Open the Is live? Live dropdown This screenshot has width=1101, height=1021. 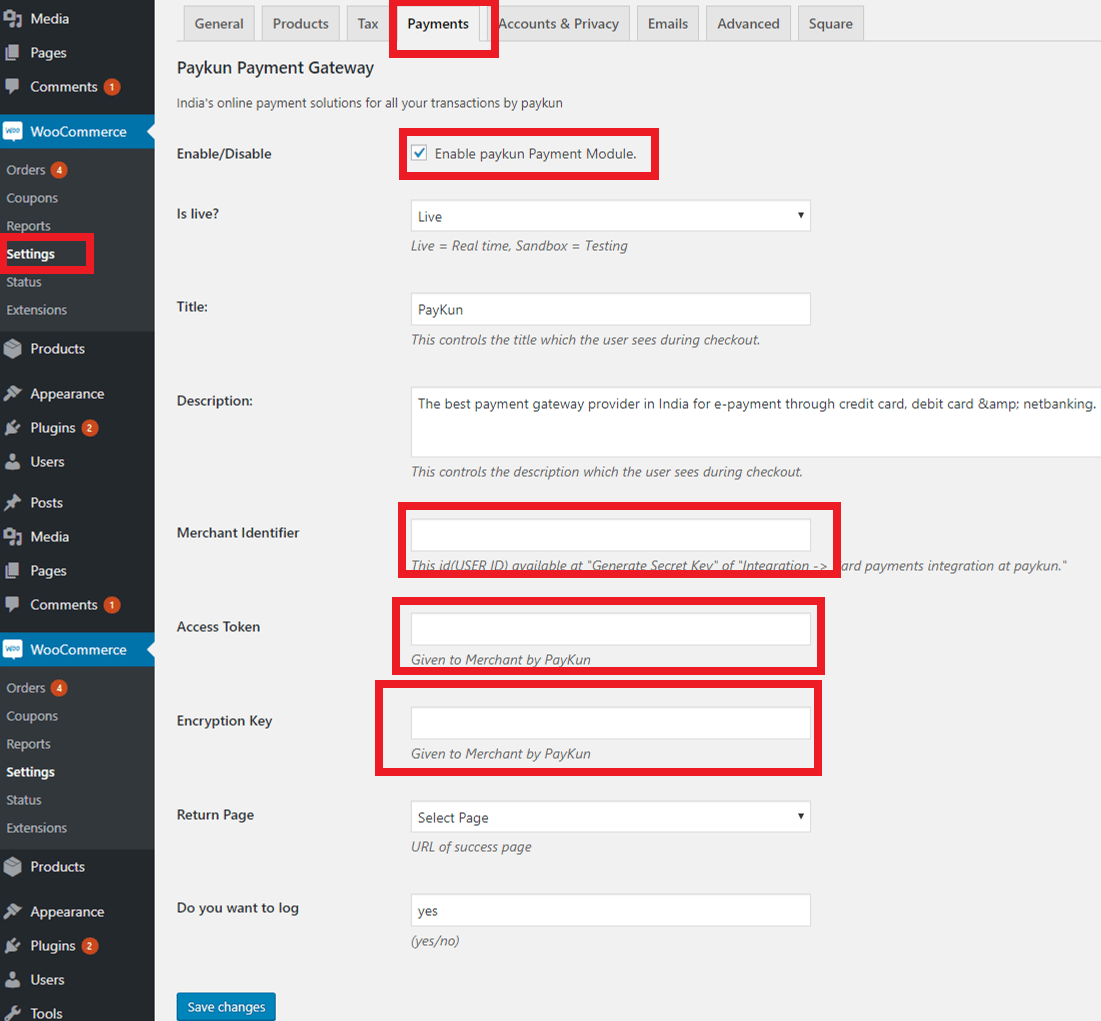click(x=610, y=216)
